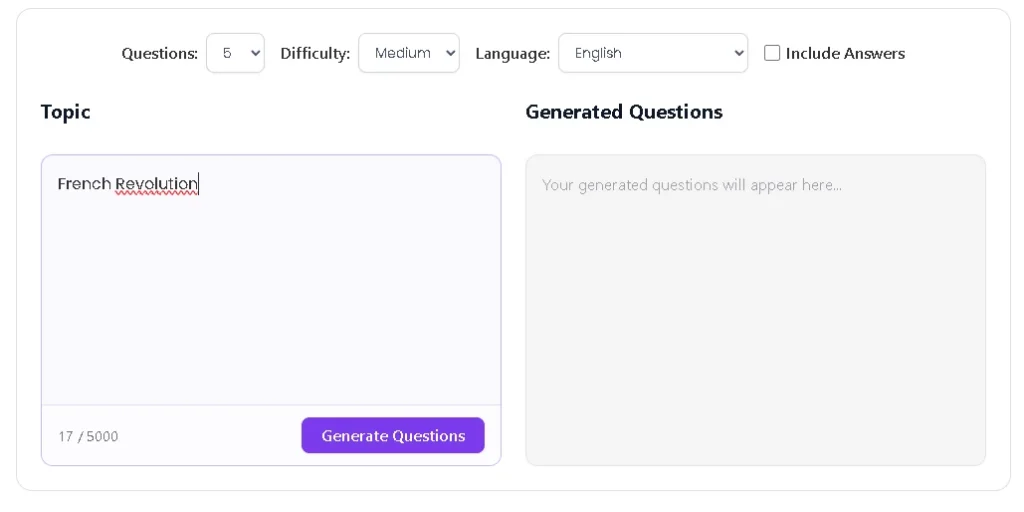Click the 17 / 5000 character counter

88,436
